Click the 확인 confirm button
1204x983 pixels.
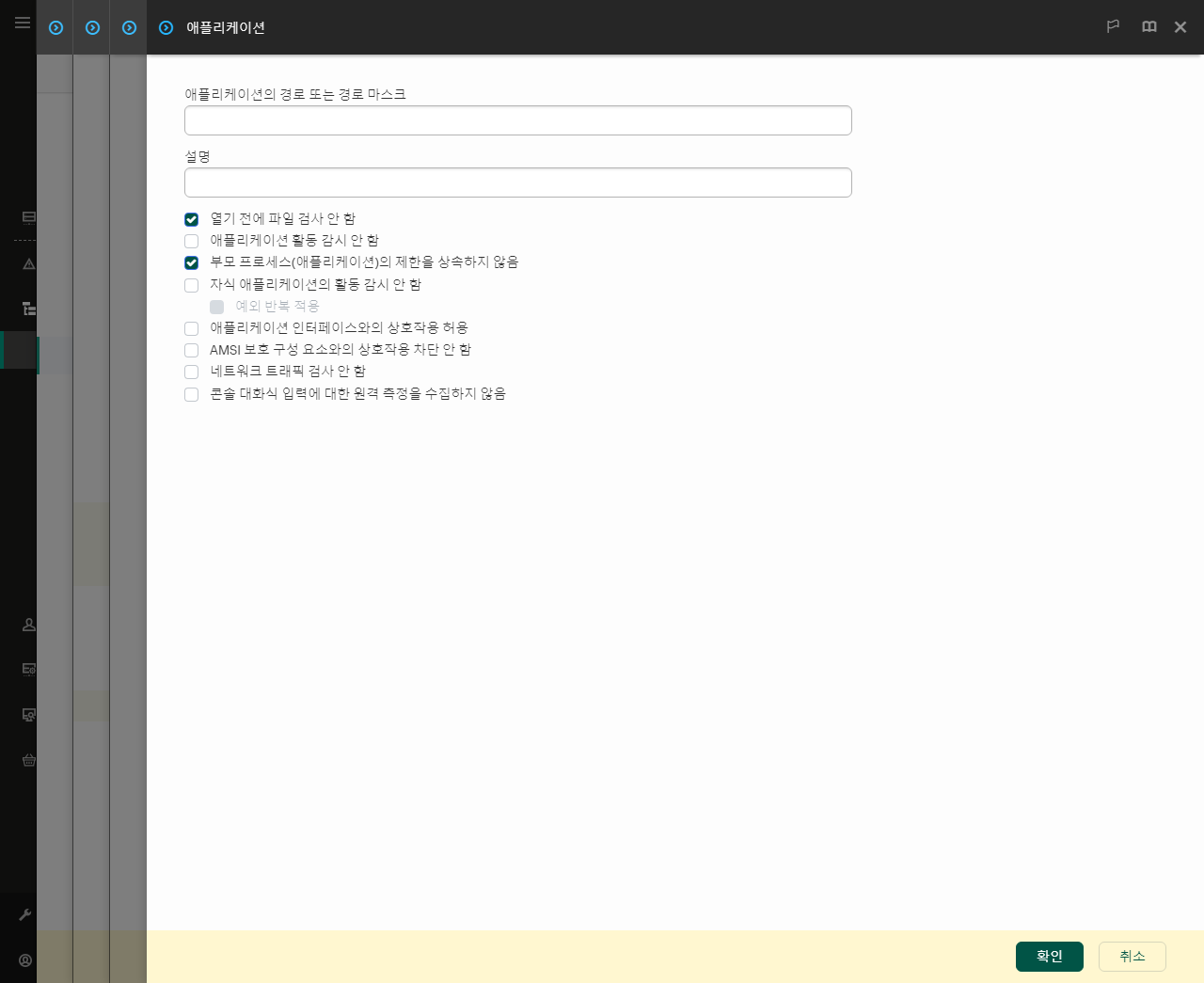tap(1049, 956)
